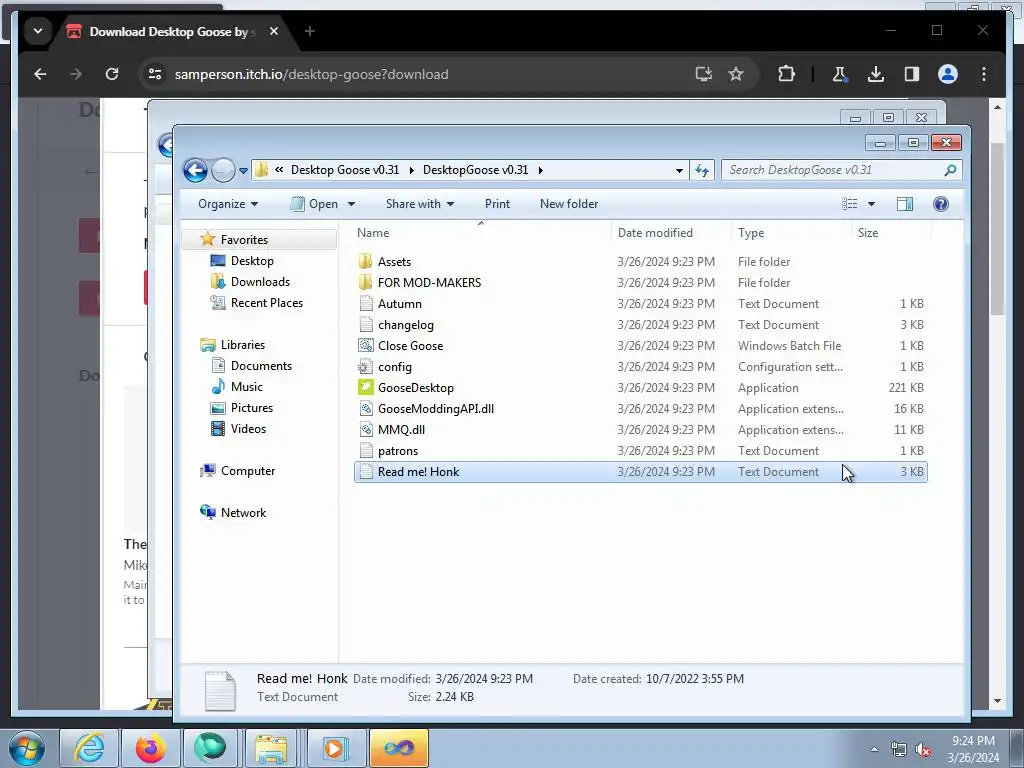
Task: Click the Explorer forward navigation button
Action: (223, 170)
